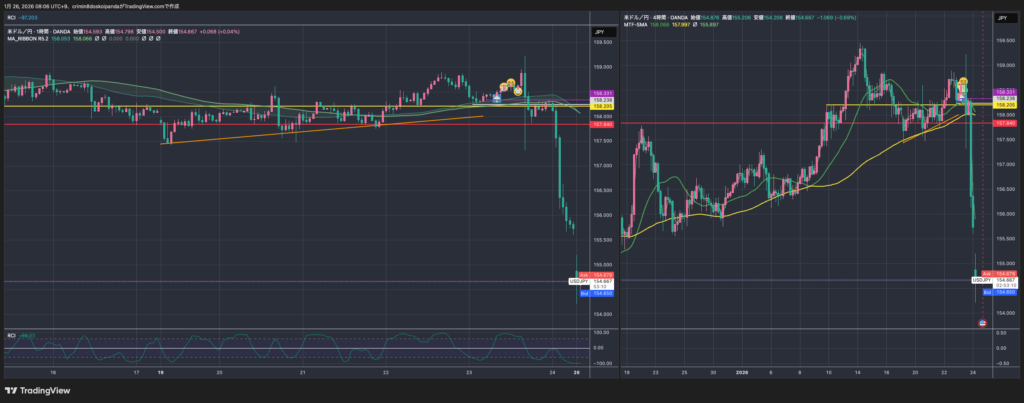Click the USDJPY price label on the left chart
The height and width of the screenshot is (403, 1024).
(578, 282)
